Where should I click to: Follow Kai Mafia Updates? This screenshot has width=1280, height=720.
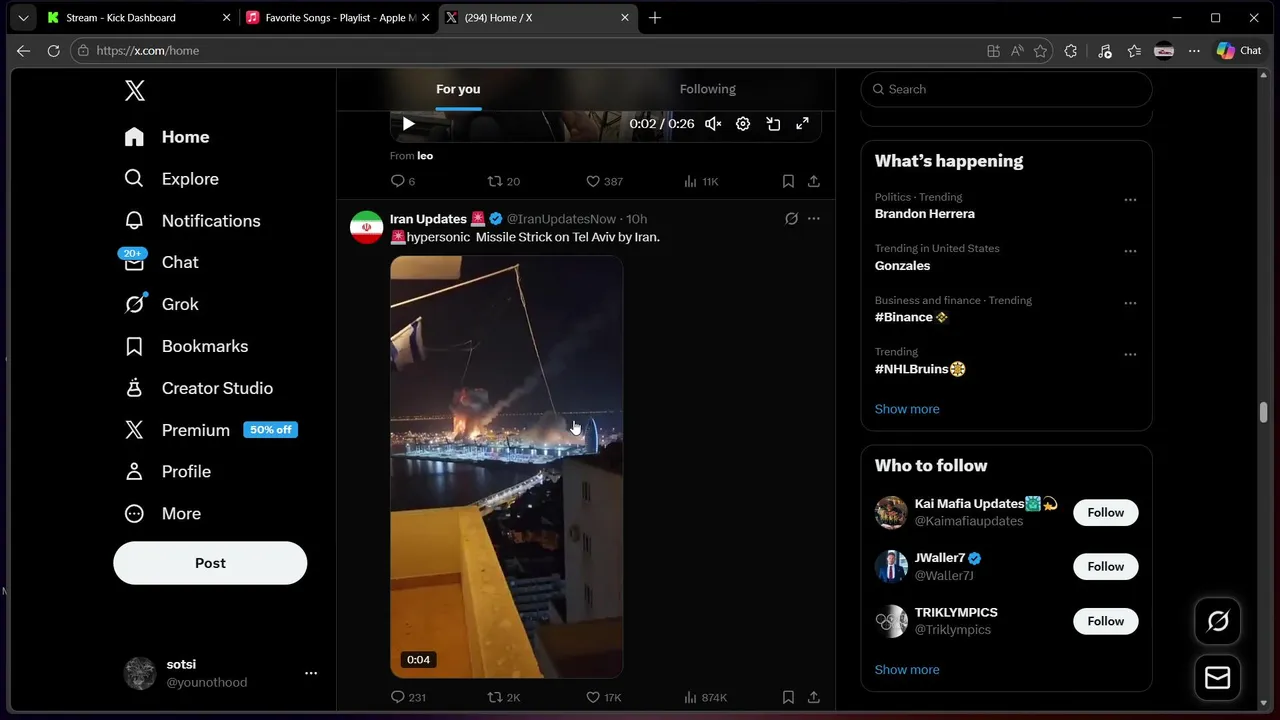[1106, 512]
